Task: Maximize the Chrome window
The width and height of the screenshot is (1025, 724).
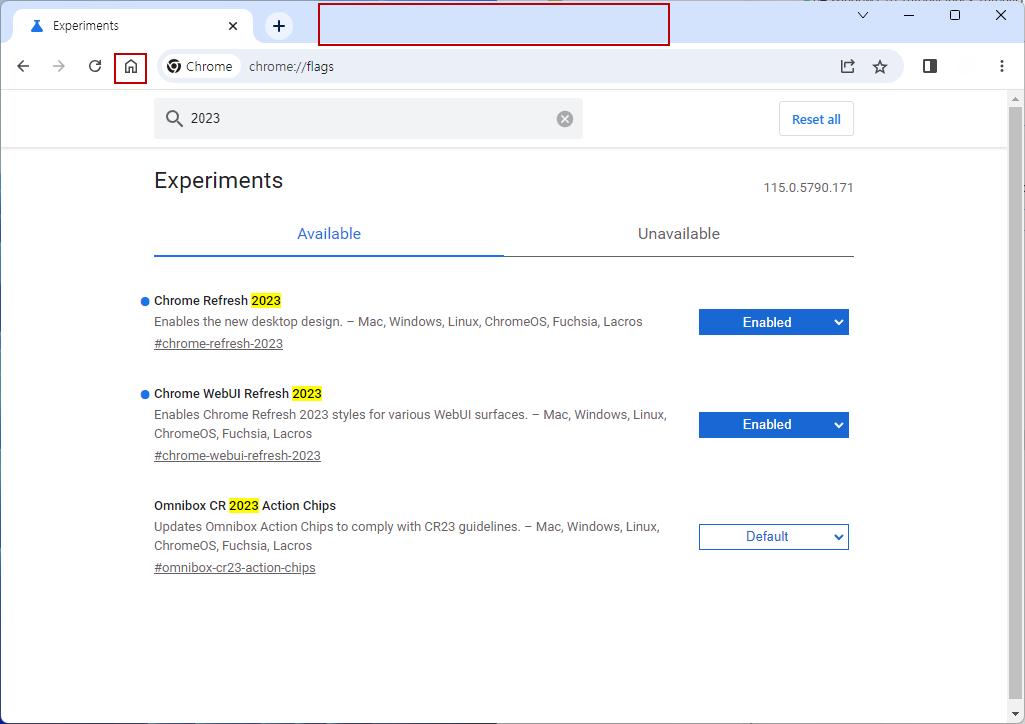Action: click(954, 15)
